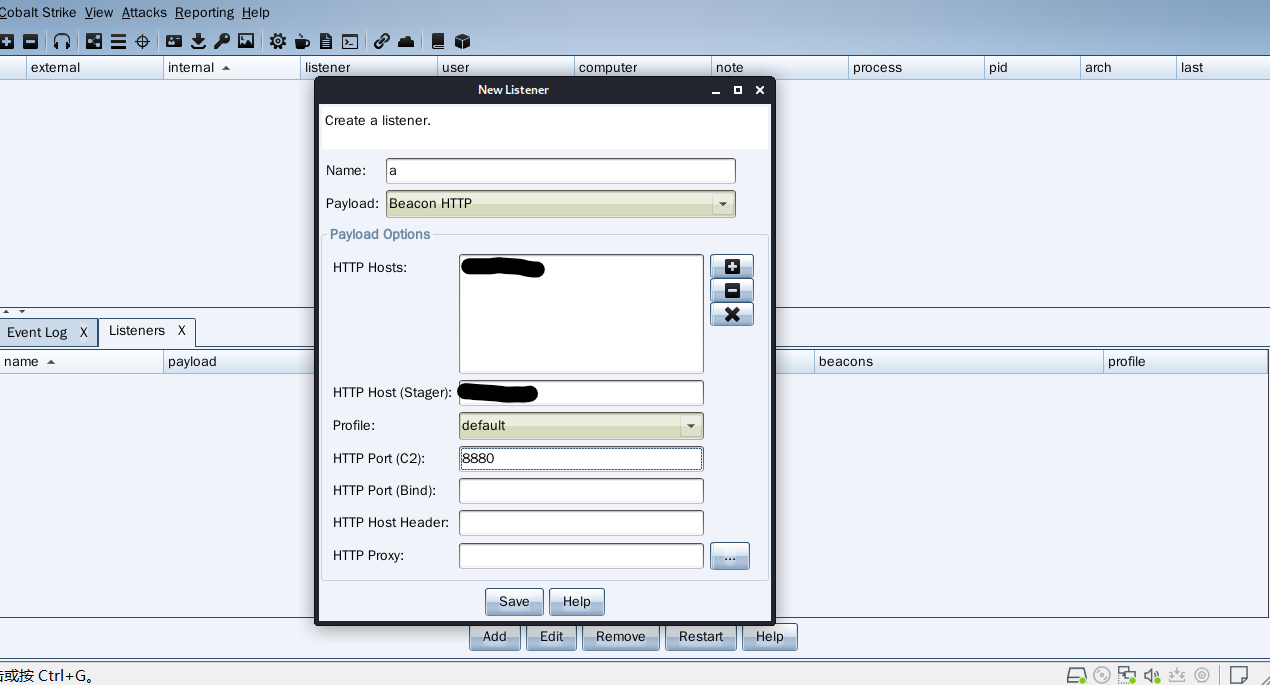The image size is (1270, 685).
Task: Click the connect to team server plus icon
Action: [7, 42]
